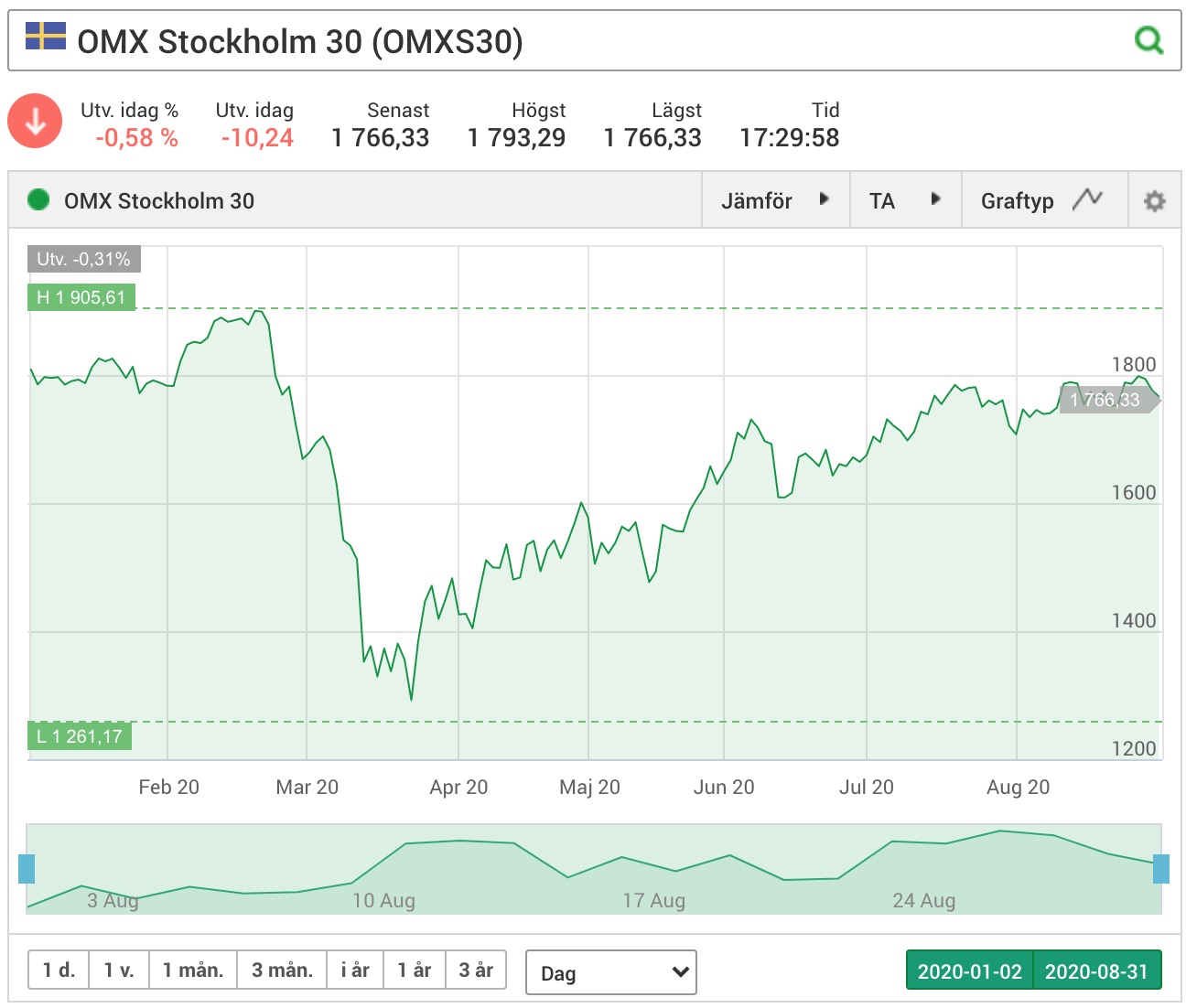
Task: Click green dot beside OMX Stockholm 30
Action: pyautogui.click(x=38, y=199)
